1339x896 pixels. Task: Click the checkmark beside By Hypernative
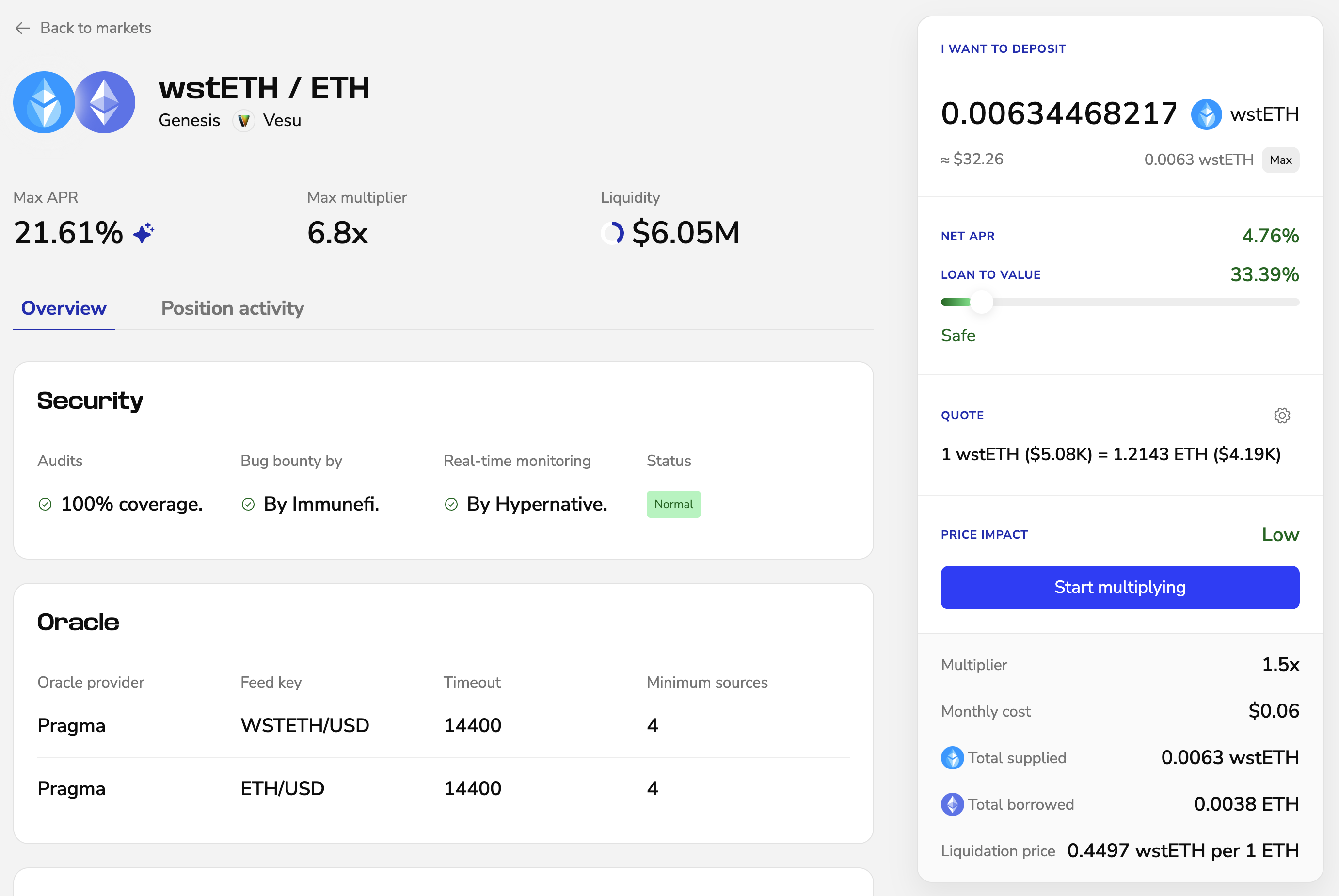point(451,504)
